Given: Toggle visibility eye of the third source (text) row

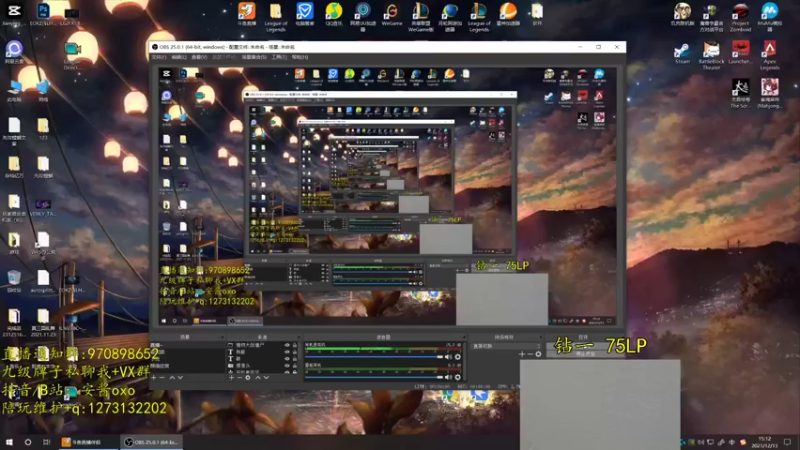Looking at the screenshot, I should tap(287, 359).
